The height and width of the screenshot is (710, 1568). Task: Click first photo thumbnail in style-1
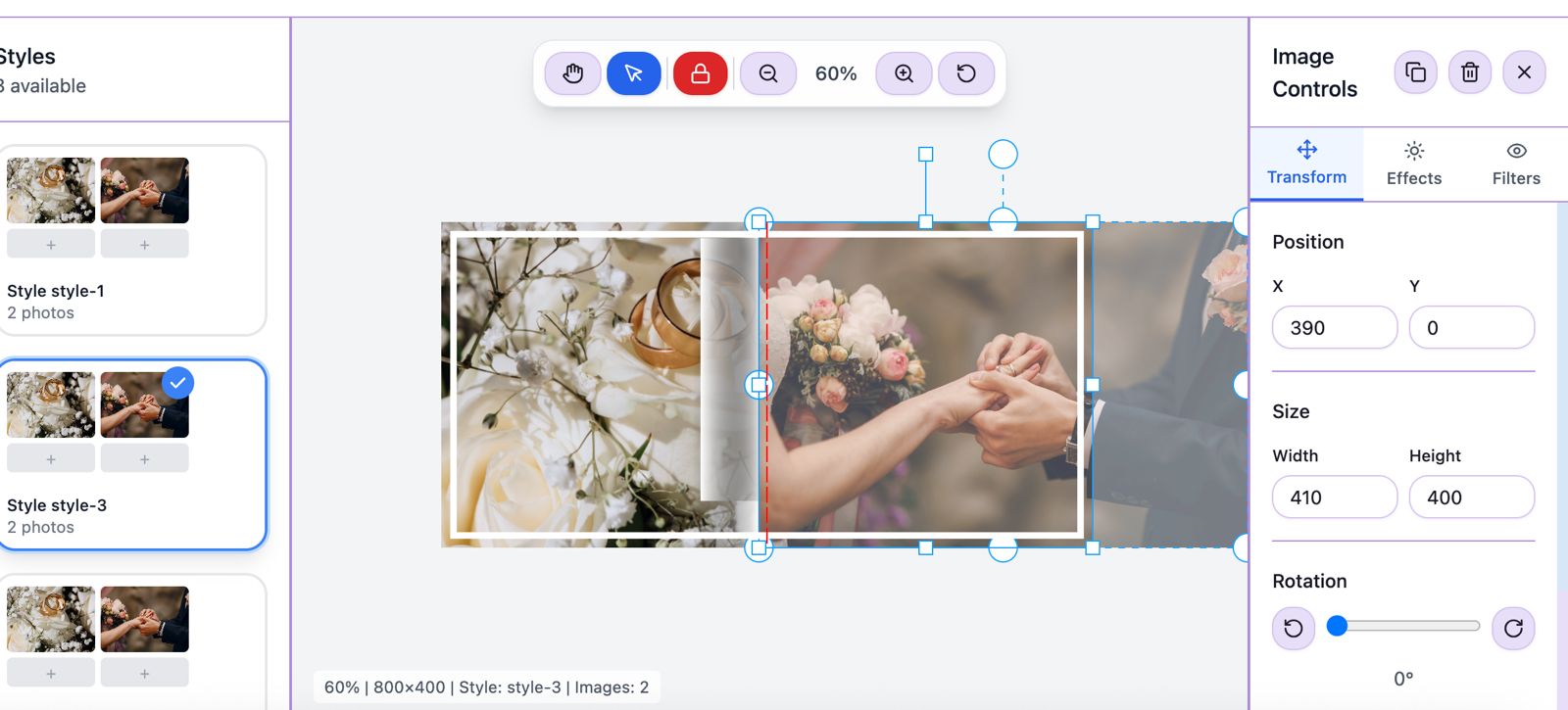[51, 190]
